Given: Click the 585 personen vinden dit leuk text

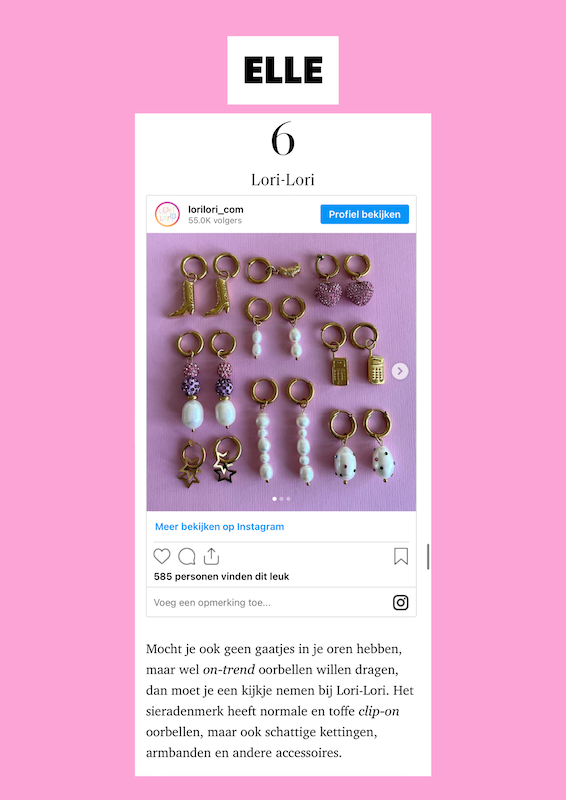Looking at the screenshot, I should click(222, 577).
